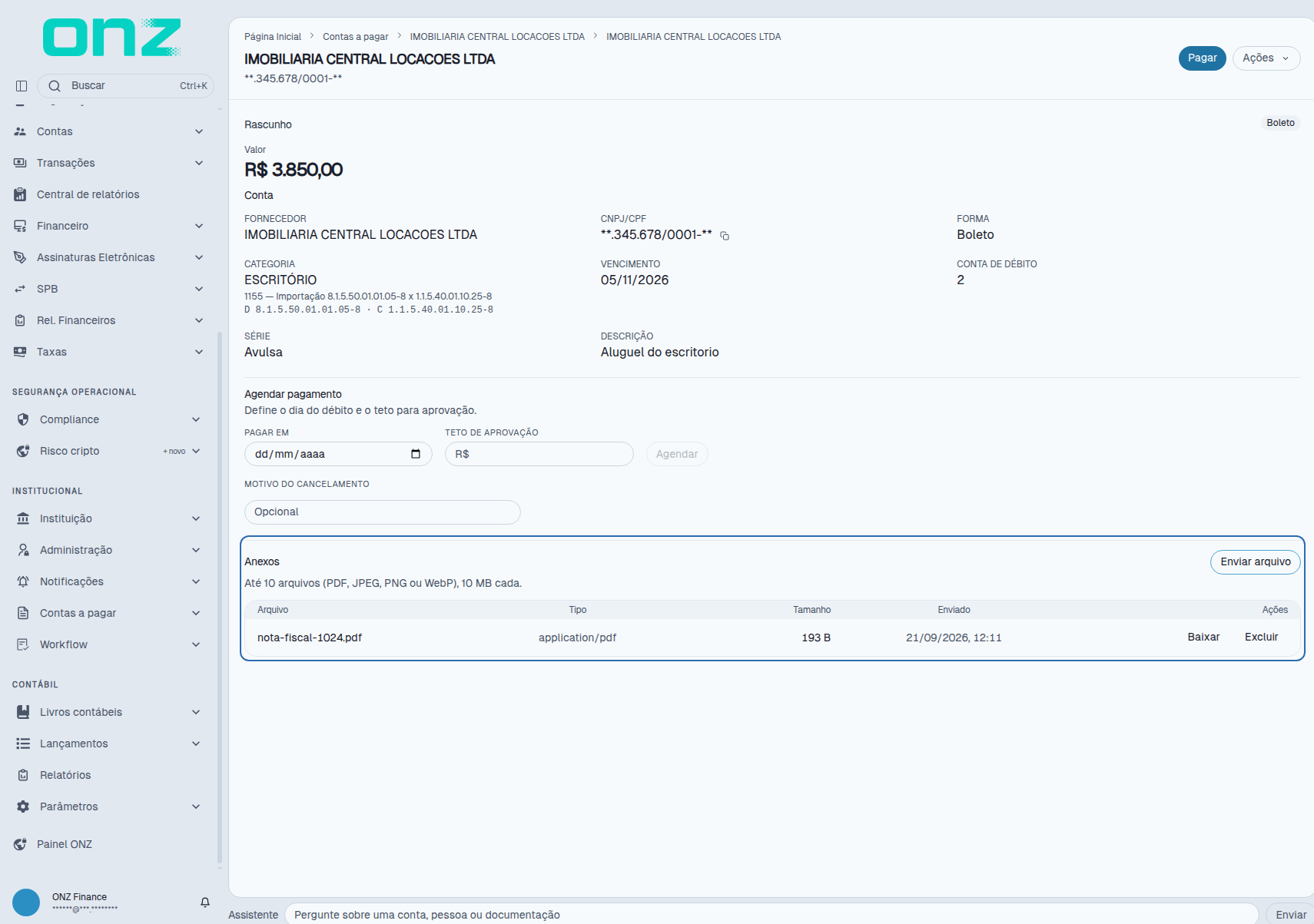Image resolution: width=1314 pixels, height=924 pixels.
Task: Open sidebar Contas a pagar menu item
Action: coord(108,613)
